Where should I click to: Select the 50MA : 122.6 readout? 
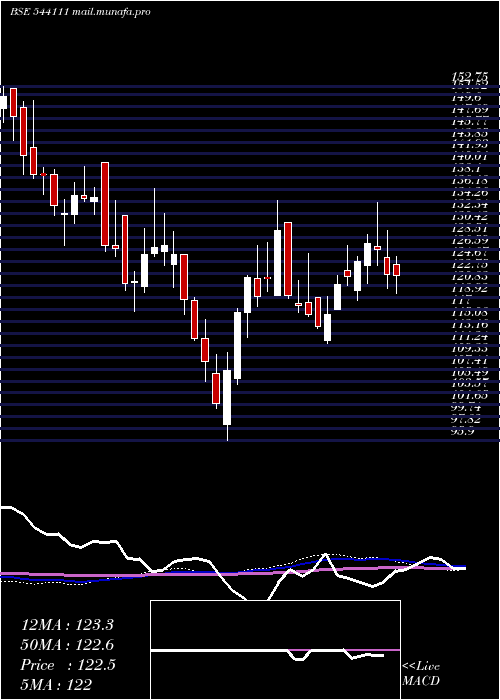tap(67, 645)
